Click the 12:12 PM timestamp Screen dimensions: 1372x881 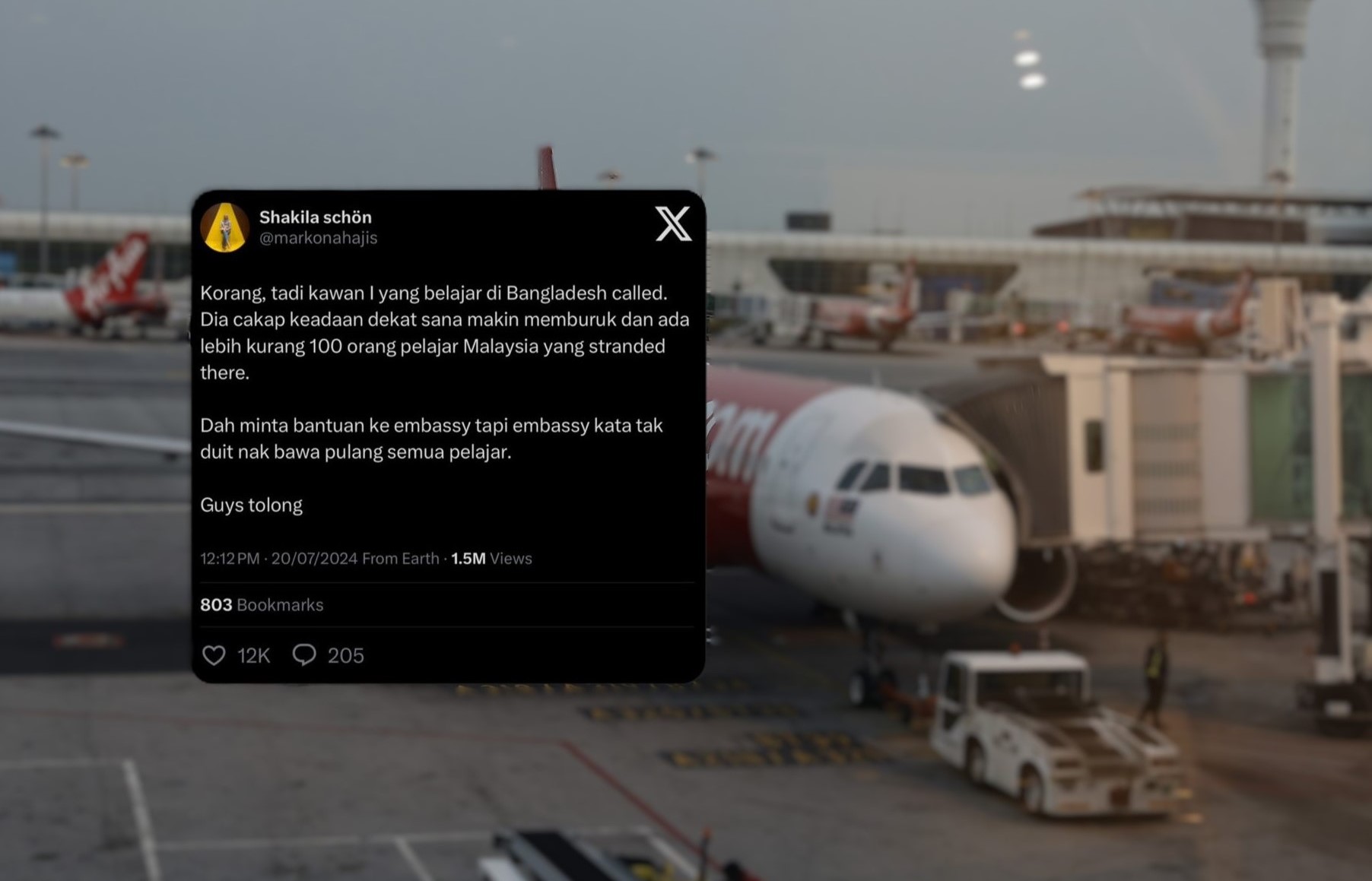pos(230,558)
